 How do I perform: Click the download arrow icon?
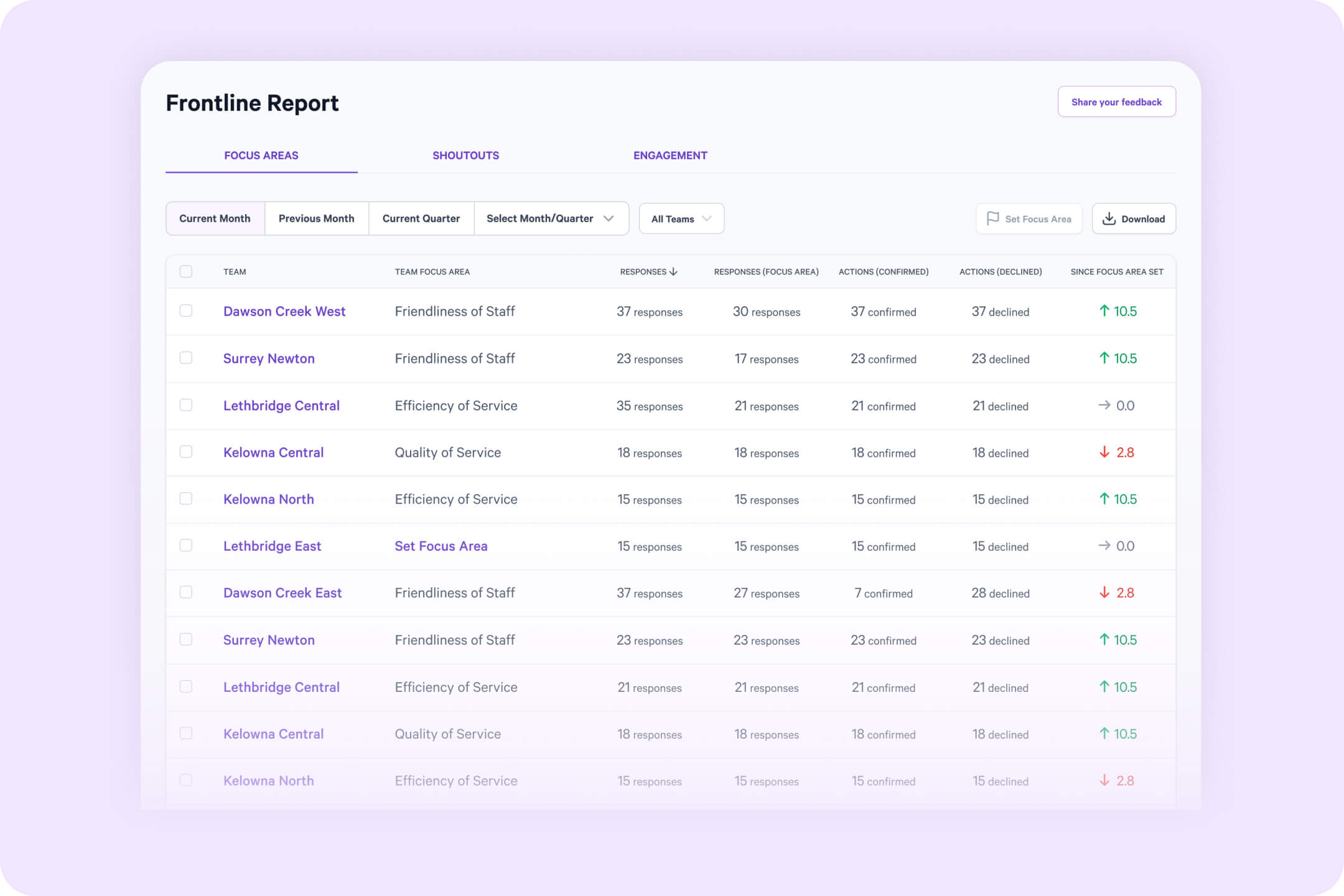tap(1109, 218)
